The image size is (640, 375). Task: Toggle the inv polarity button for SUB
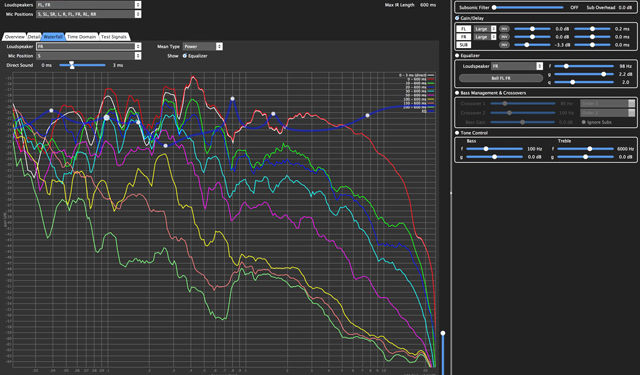point(504,45)
